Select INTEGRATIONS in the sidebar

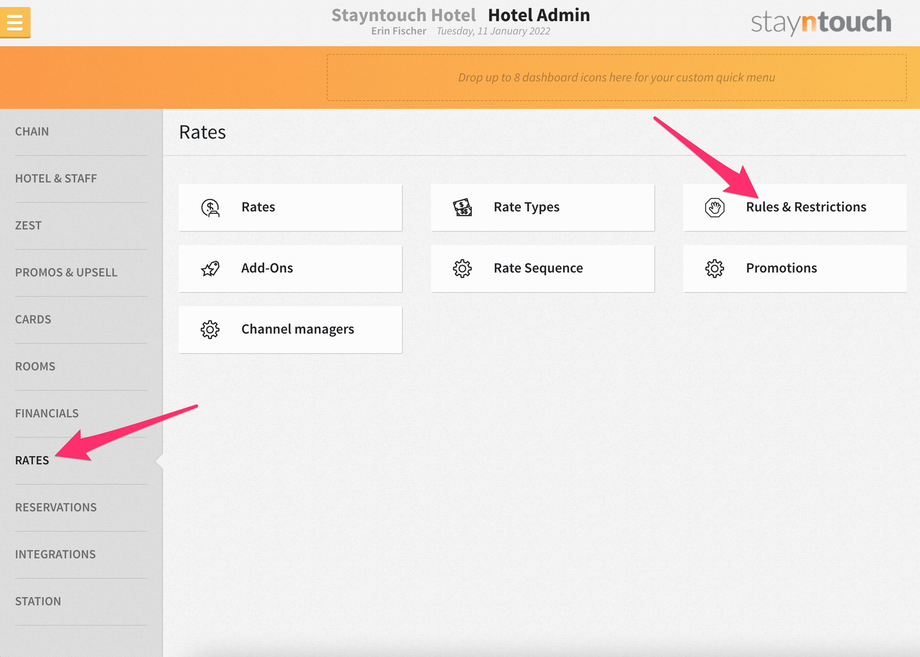(55, 554)
